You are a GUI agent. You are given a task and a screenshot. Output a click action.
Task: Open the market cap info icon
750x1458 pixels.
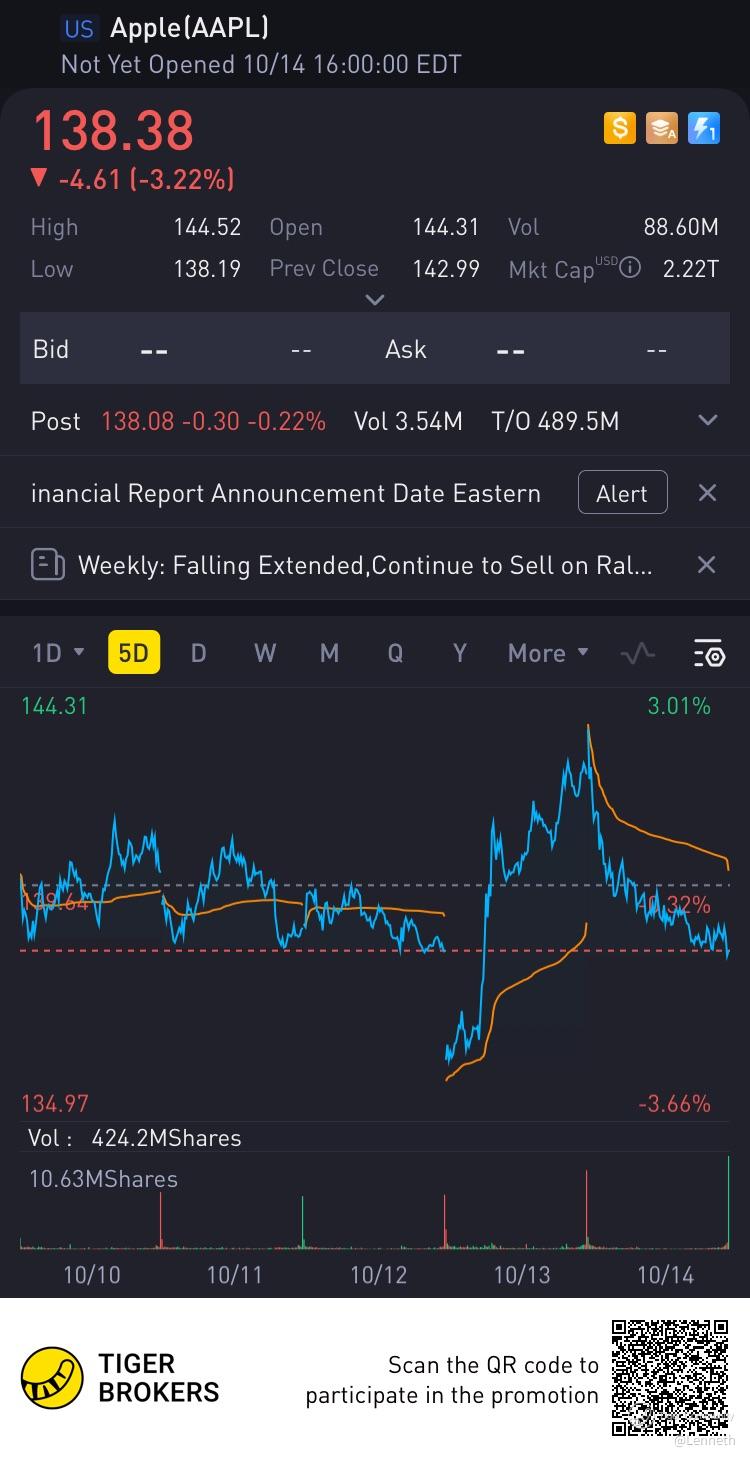pyautogui.click(x=630, y=267)
